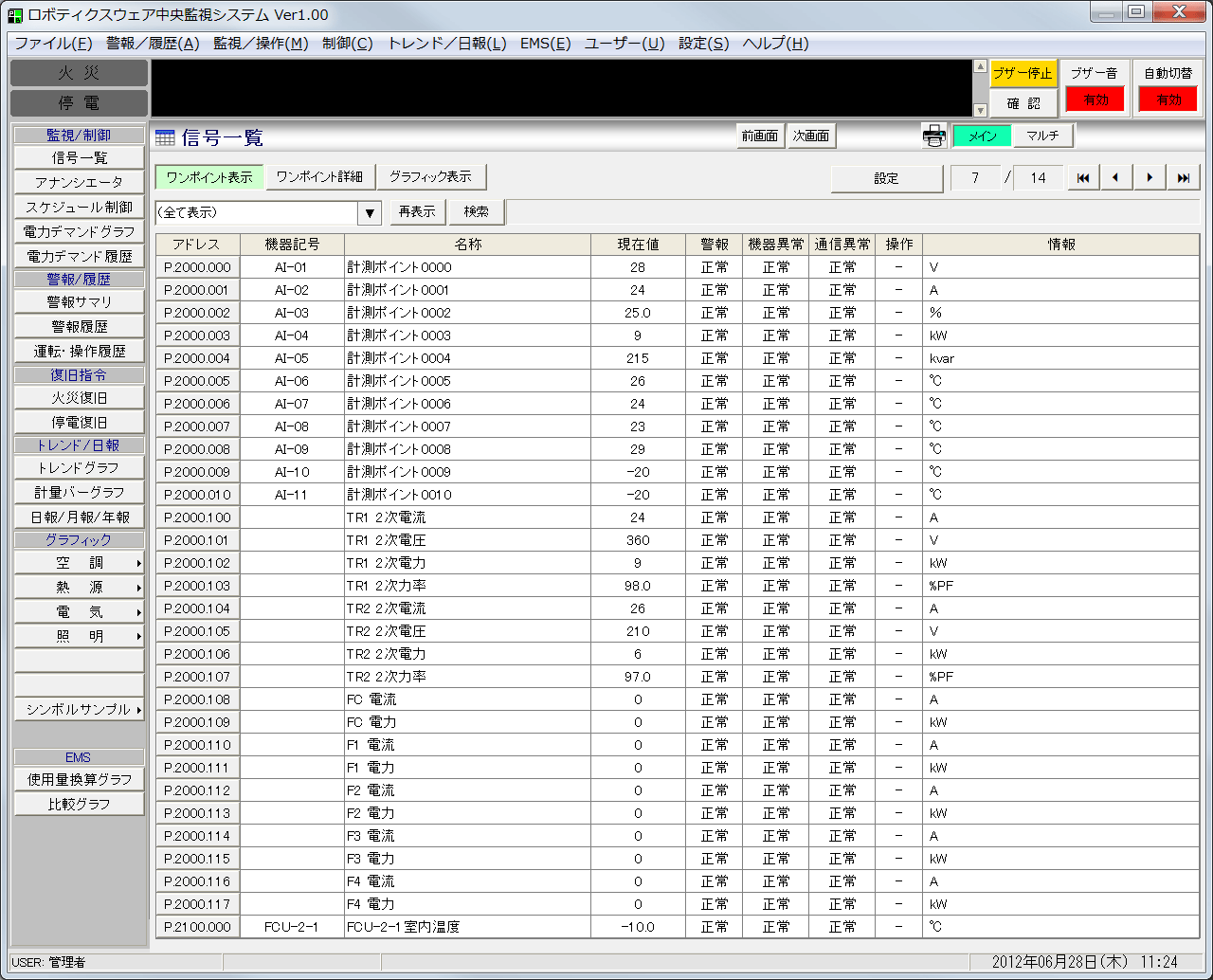Jump to last page navigation icon
The width and height of the screenshot is (1213, 980).
click(x=1183, y=178)
